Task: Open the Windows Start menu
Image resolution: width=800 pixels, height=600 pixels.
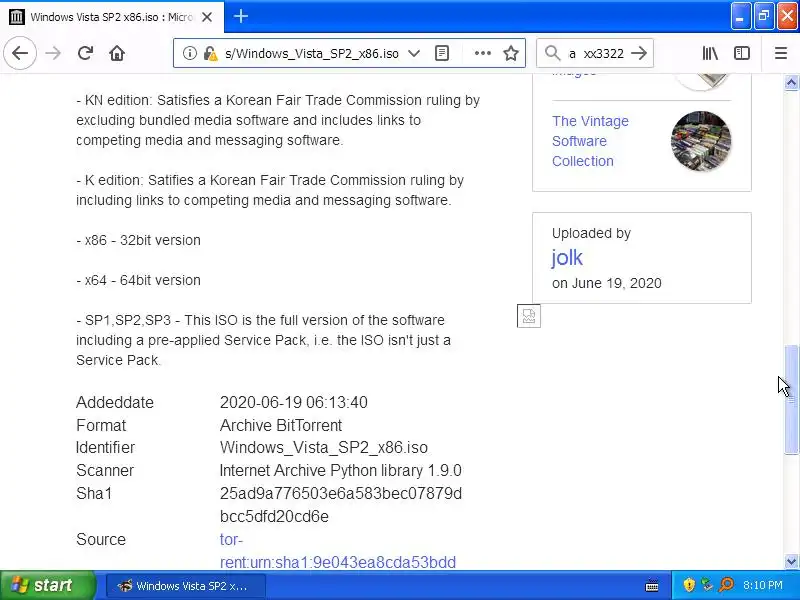Action: [47, 585]
